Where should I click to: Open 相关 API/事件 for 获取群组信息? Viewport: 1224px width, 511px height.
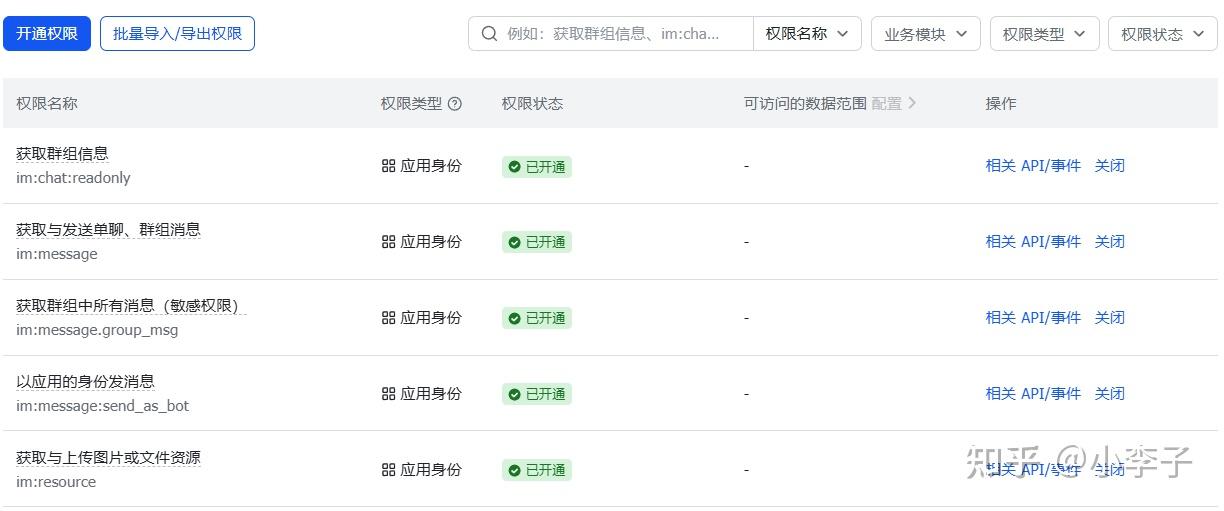point(1033,166)
